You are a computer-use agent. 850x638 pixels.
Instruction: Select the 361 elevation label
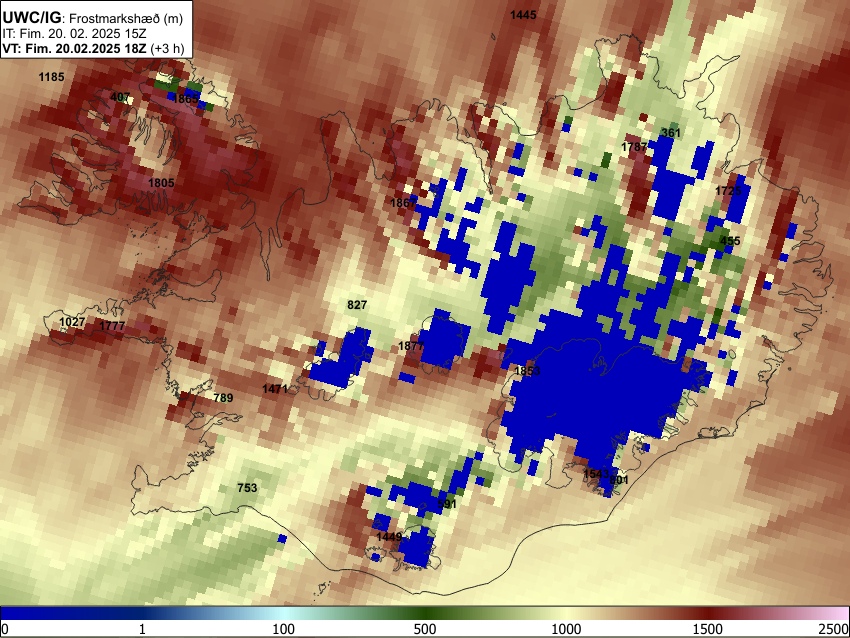[x=671, y=133]
